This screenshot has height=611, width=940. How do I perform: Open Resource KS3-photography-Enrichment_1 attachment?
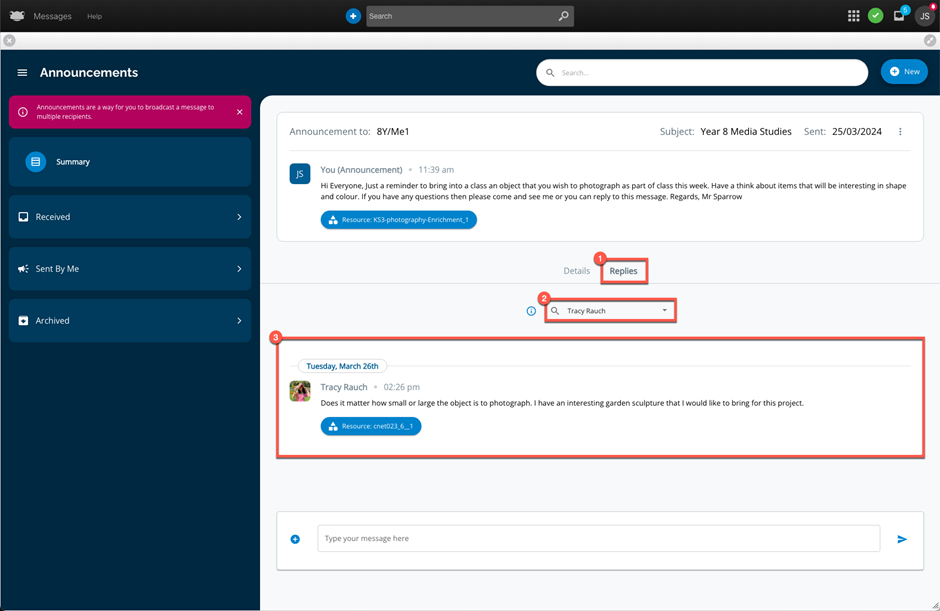[399, 220]
